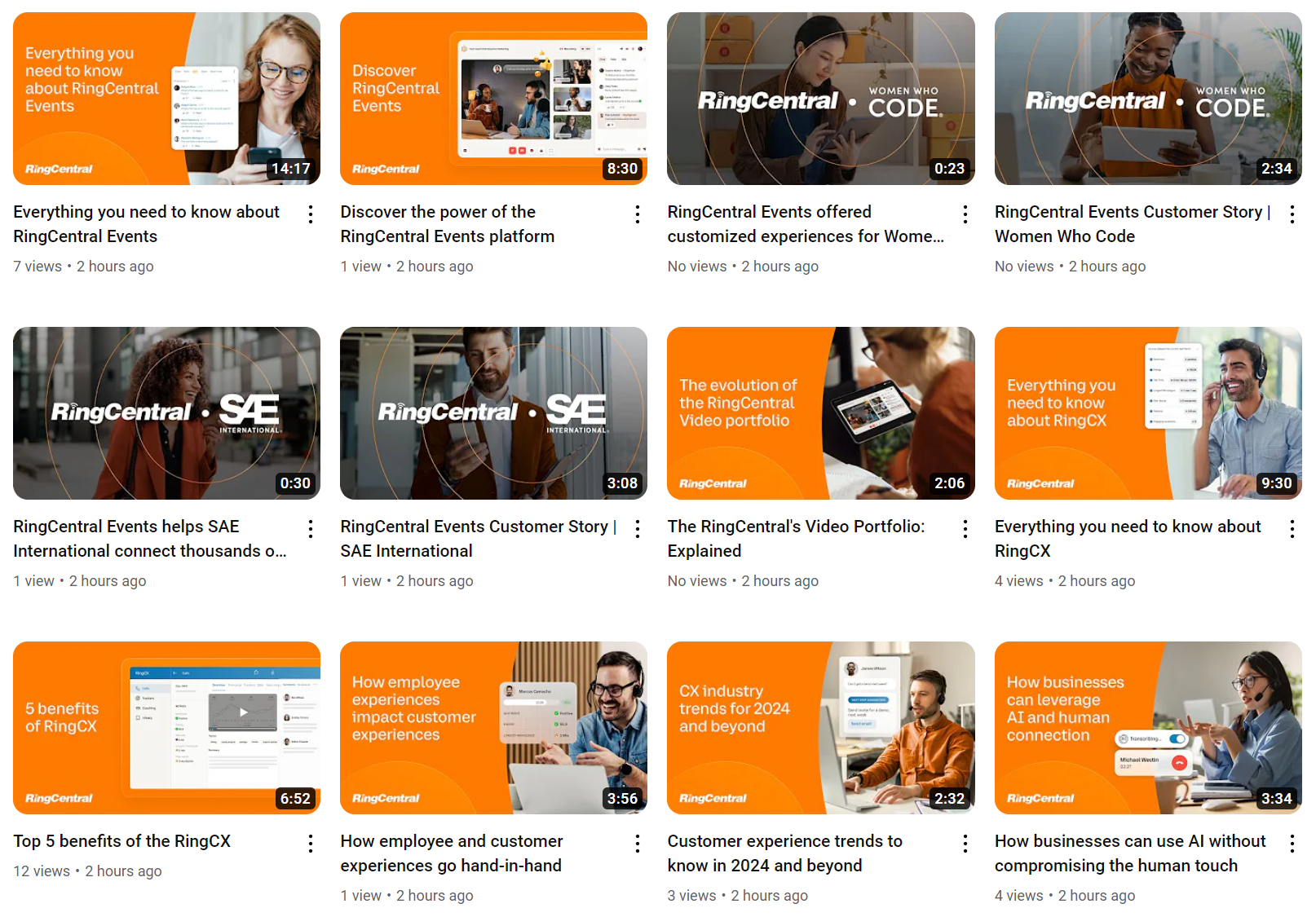The width and height of the screenshot is (1316, 917).
Task: Open title 'The RingCentral's Video Portfolio: Explained'
Action: [x=797, y=539]
